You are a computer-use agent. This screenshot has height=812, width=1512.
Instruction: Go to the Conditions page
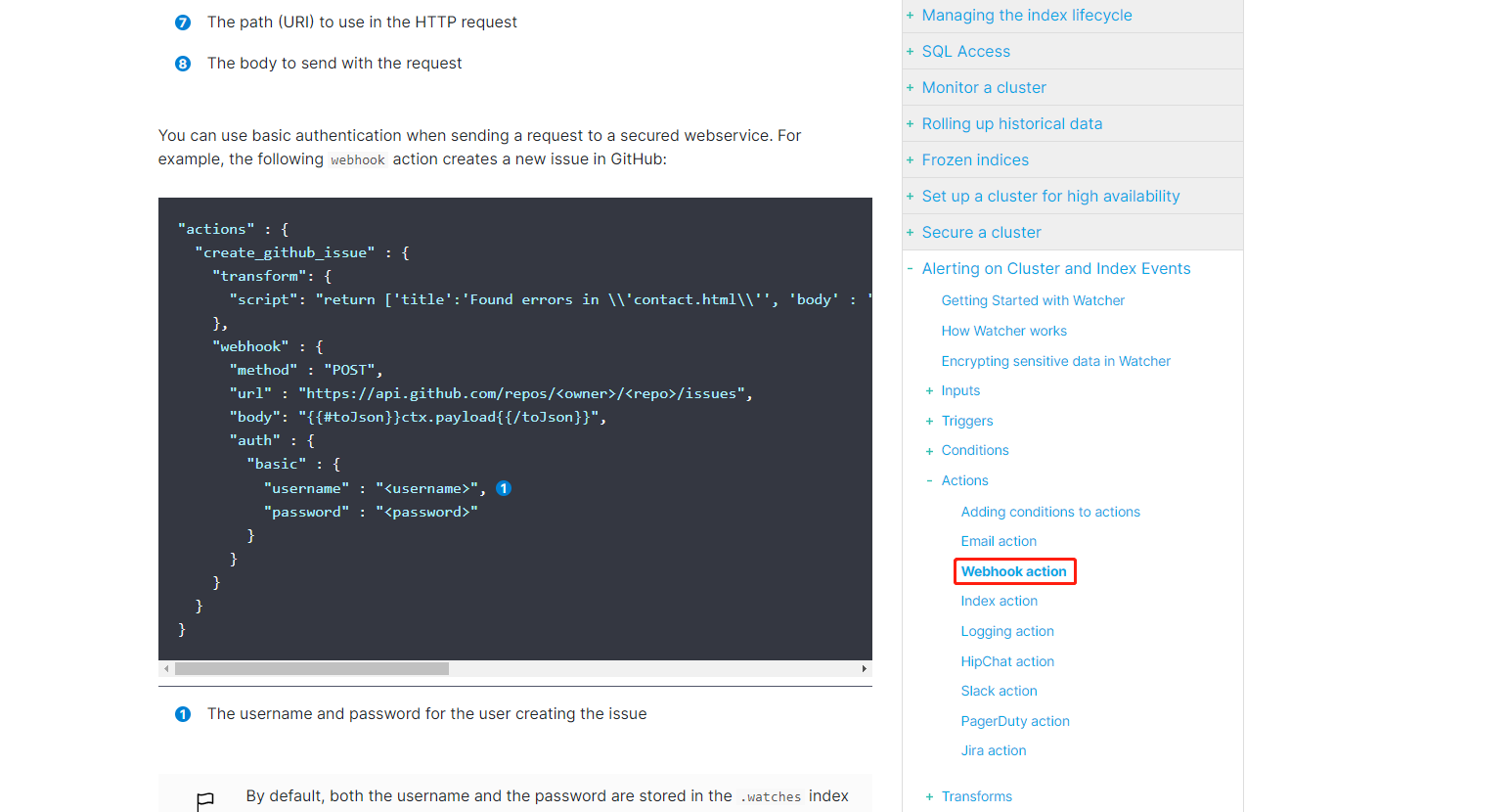(x=975, y=451)
